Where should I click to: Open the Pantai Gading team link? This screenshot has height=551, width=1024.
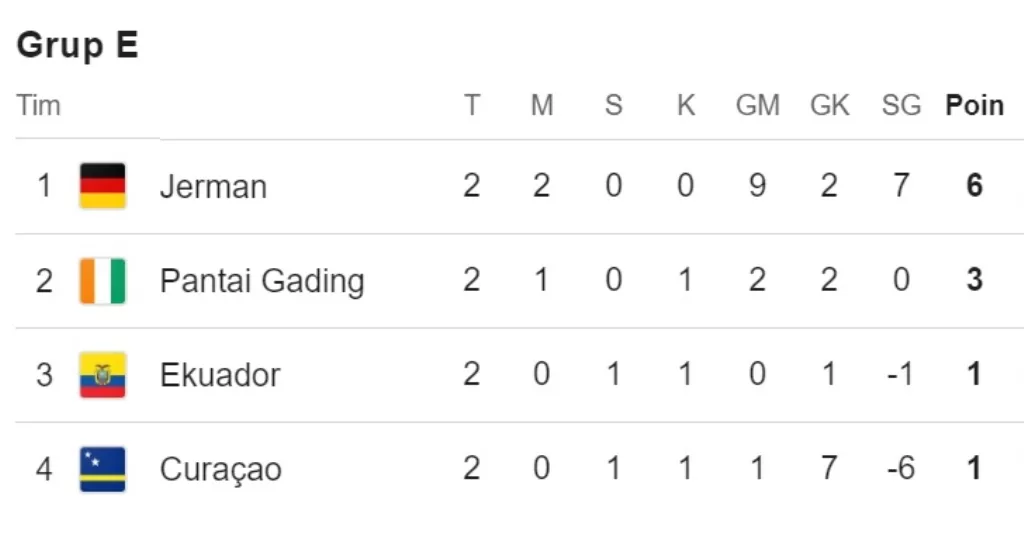[262, 281]
